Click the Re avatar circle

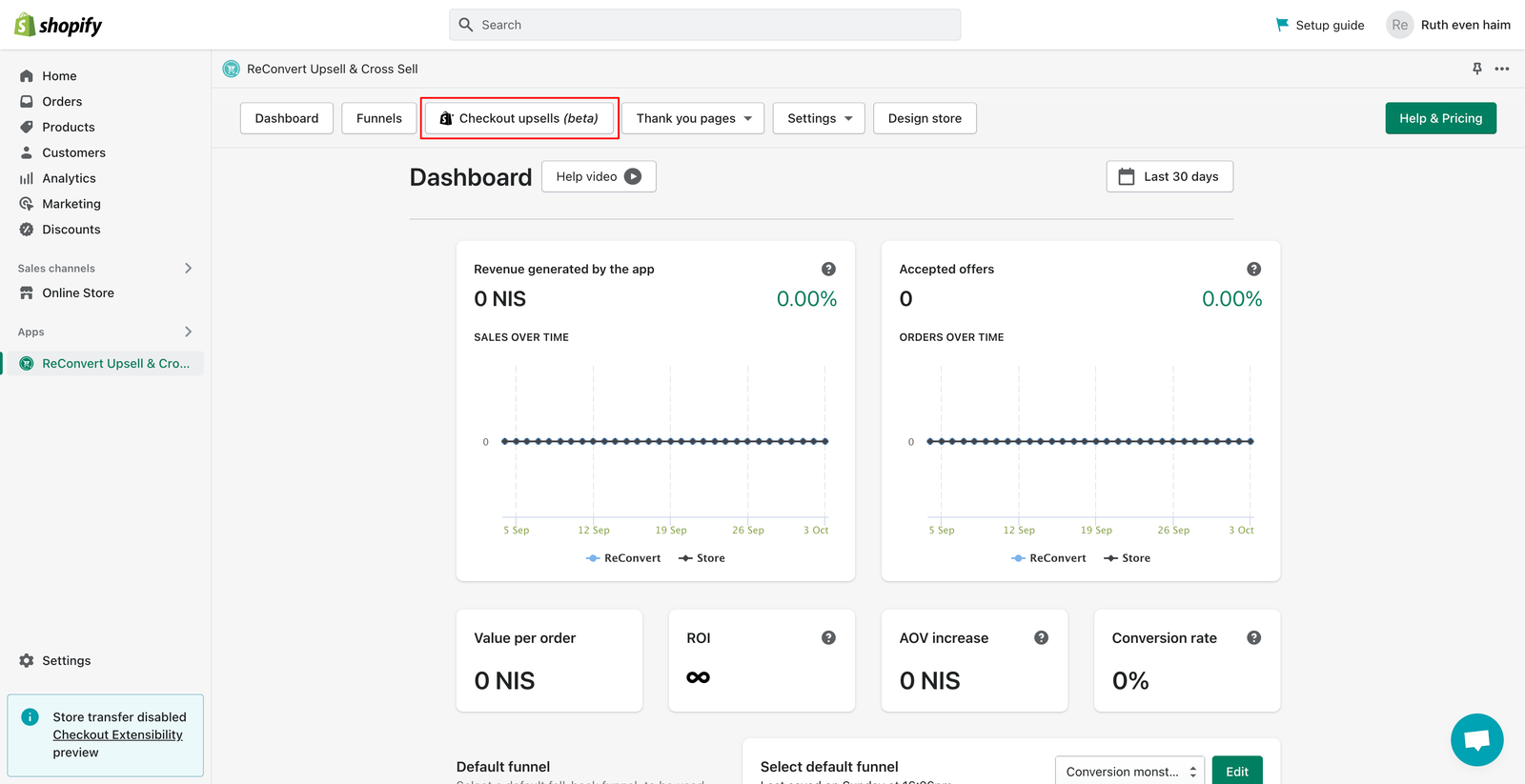pyautogui.click(x=1399, y=25)
